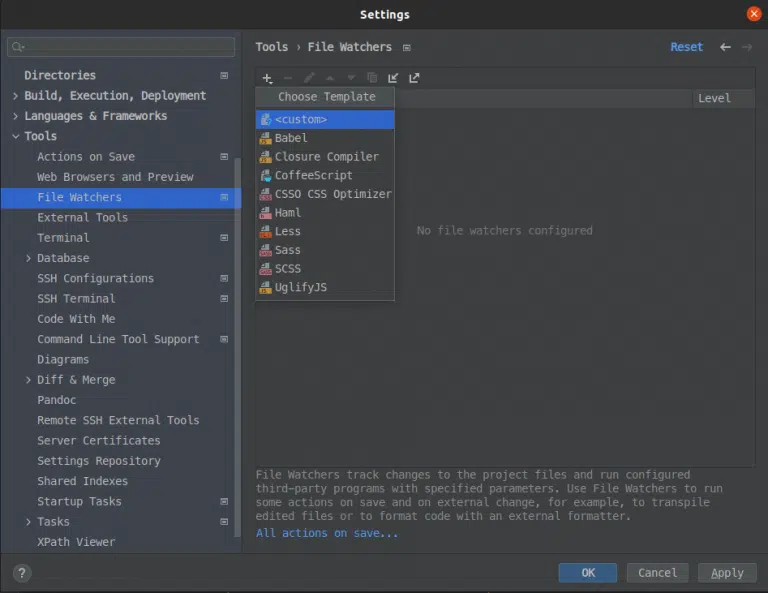This screenshot has height=593, width=768.
Task: Click the Cancel button
Action: pos(657,573)
